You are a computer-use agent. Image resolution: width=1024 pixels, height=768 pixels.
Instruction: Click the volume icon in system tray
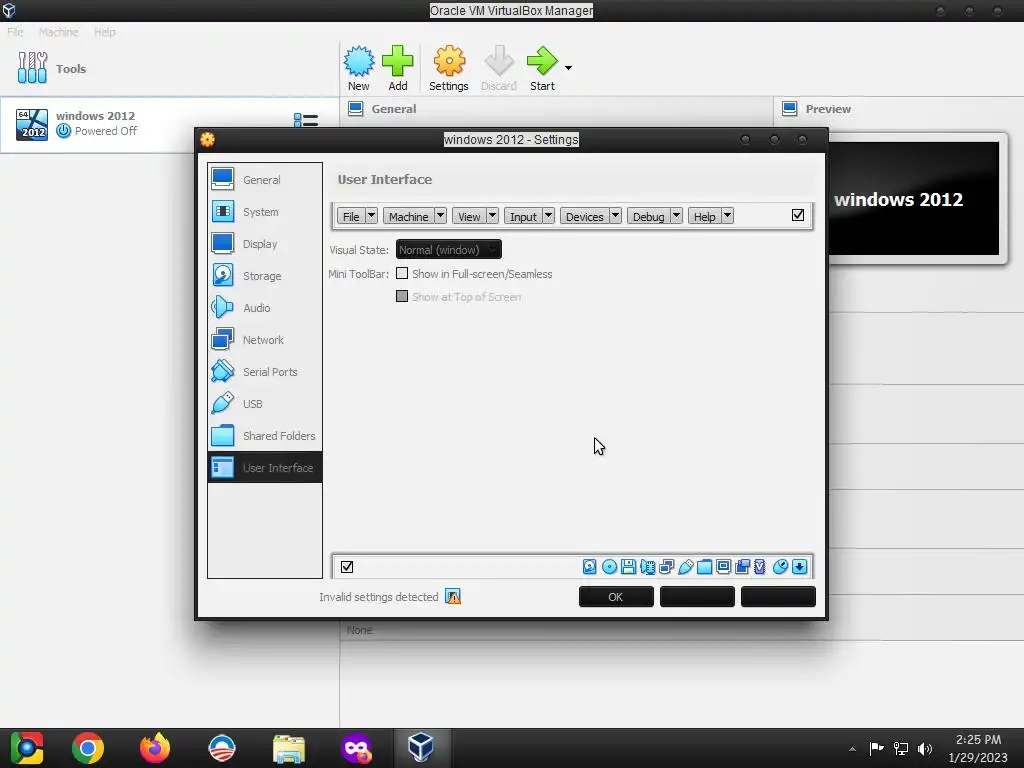tap(925, 748)
